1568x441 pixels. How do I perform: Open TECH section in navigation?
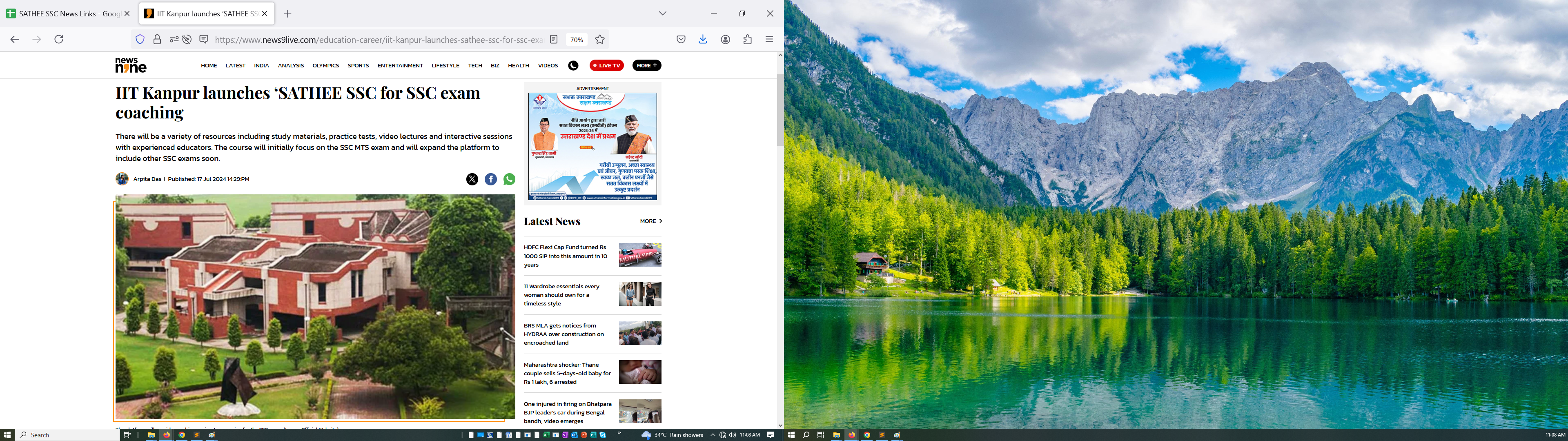[475, 66]
